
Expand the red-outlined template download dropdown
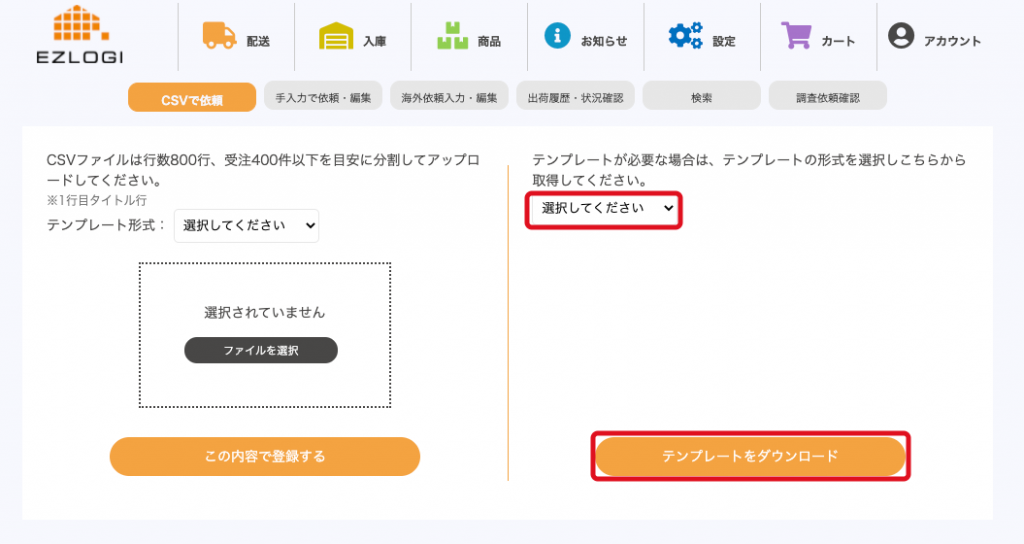tap(604, 209)
